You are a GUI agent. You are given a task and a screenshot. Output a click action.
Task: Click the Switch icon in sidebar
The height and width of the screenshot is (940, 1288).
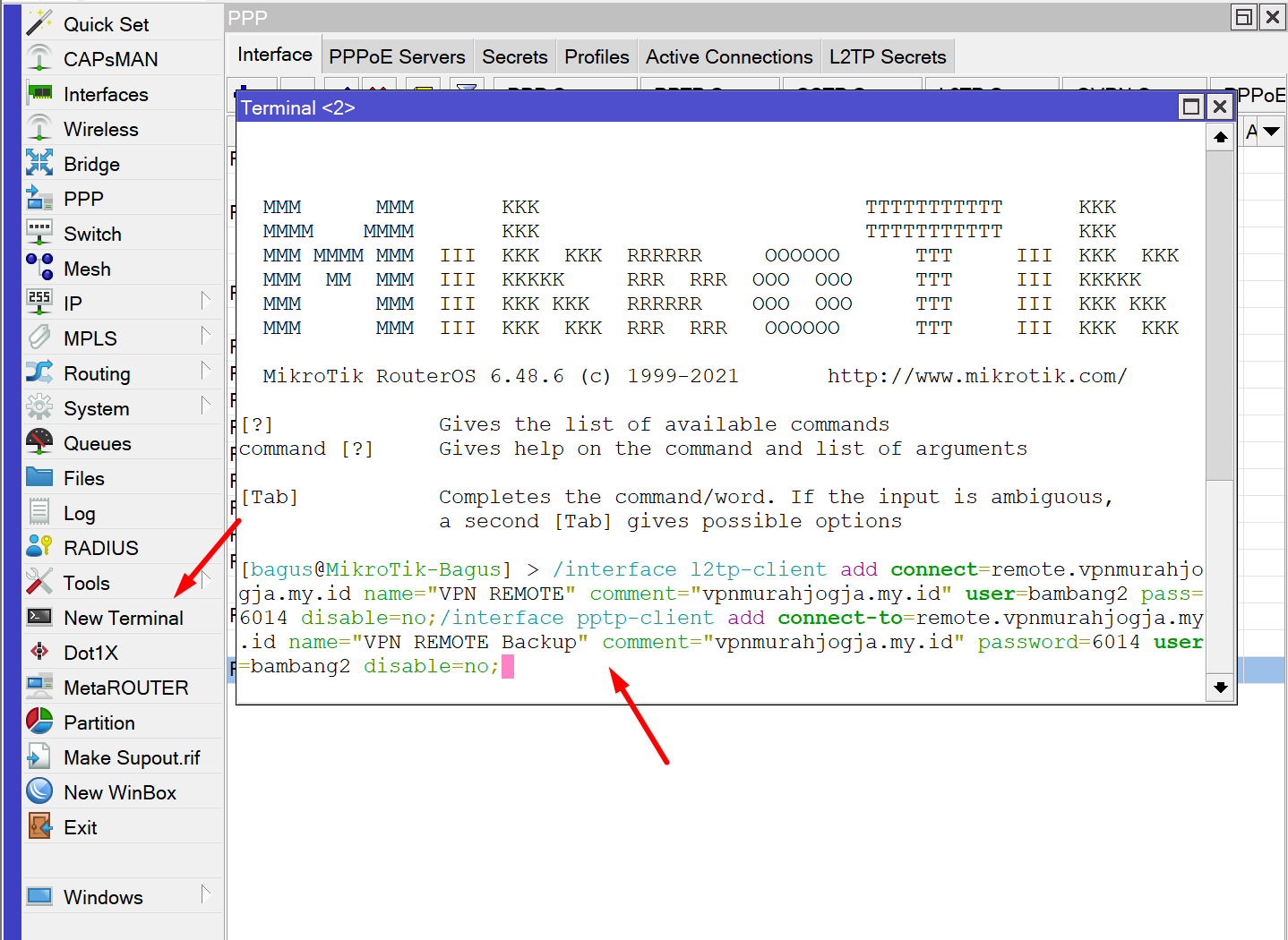tap(39, 233)
